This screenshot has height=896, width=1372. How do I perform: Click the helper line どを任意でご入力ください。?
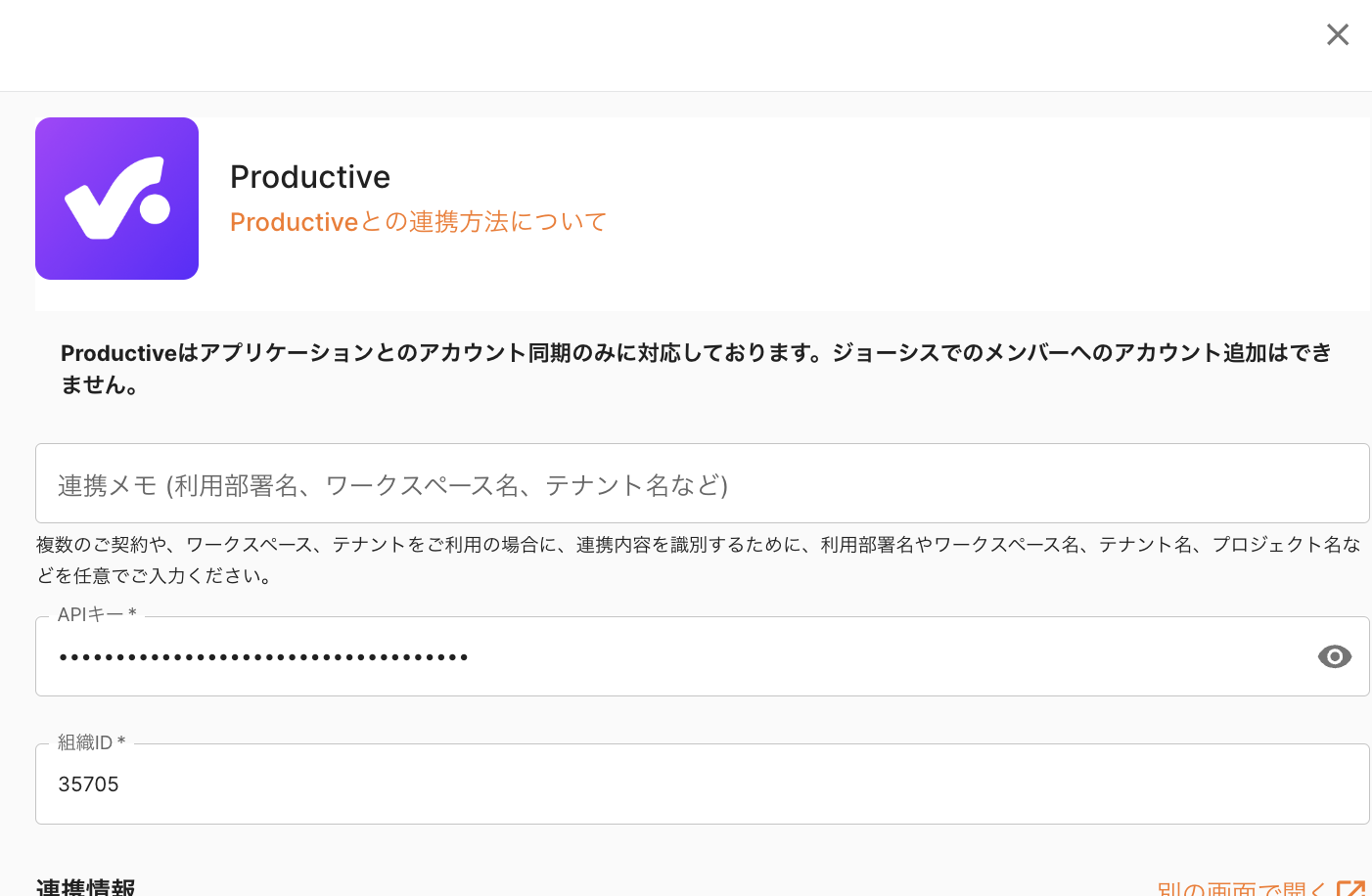point(155,576)
